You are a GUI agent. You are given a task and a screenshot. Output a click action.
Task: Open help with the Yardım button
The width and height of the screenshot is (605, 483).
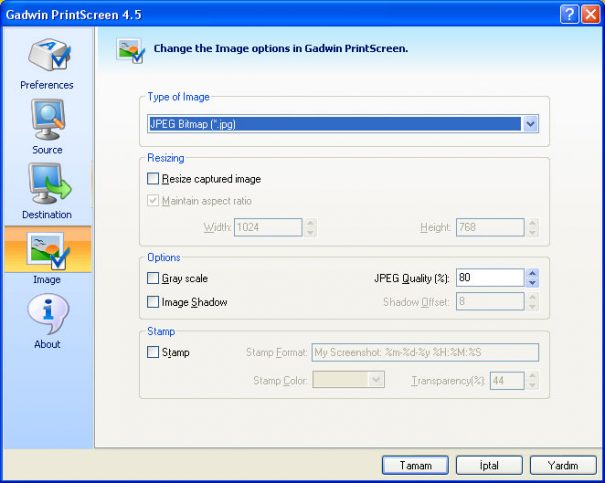(563, 466)
